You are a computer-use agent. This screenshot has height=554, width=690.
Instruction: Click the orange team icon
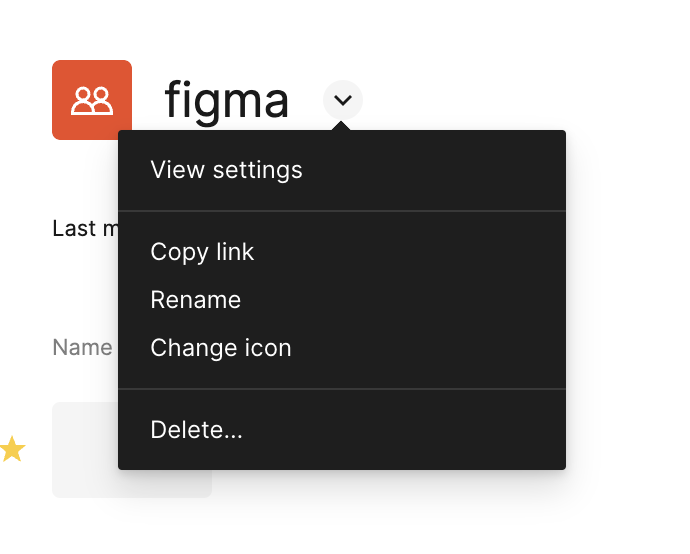(x=92, y=100)
